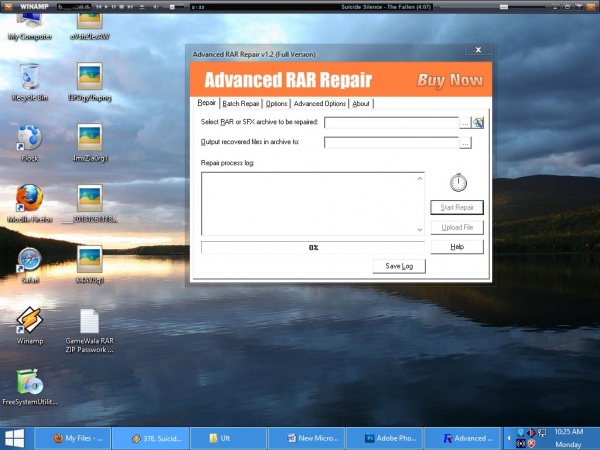Switch to My Files Firefox taskbar item

click(73, 439)
